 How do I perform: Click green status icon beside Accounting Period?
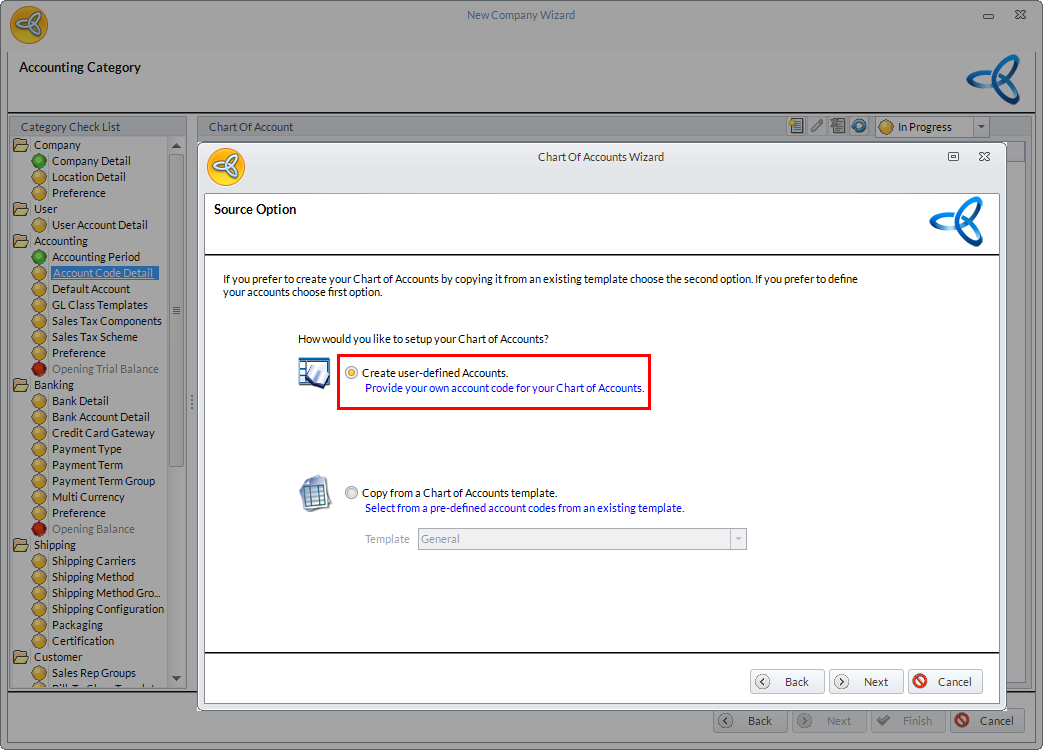pos(39,257)
